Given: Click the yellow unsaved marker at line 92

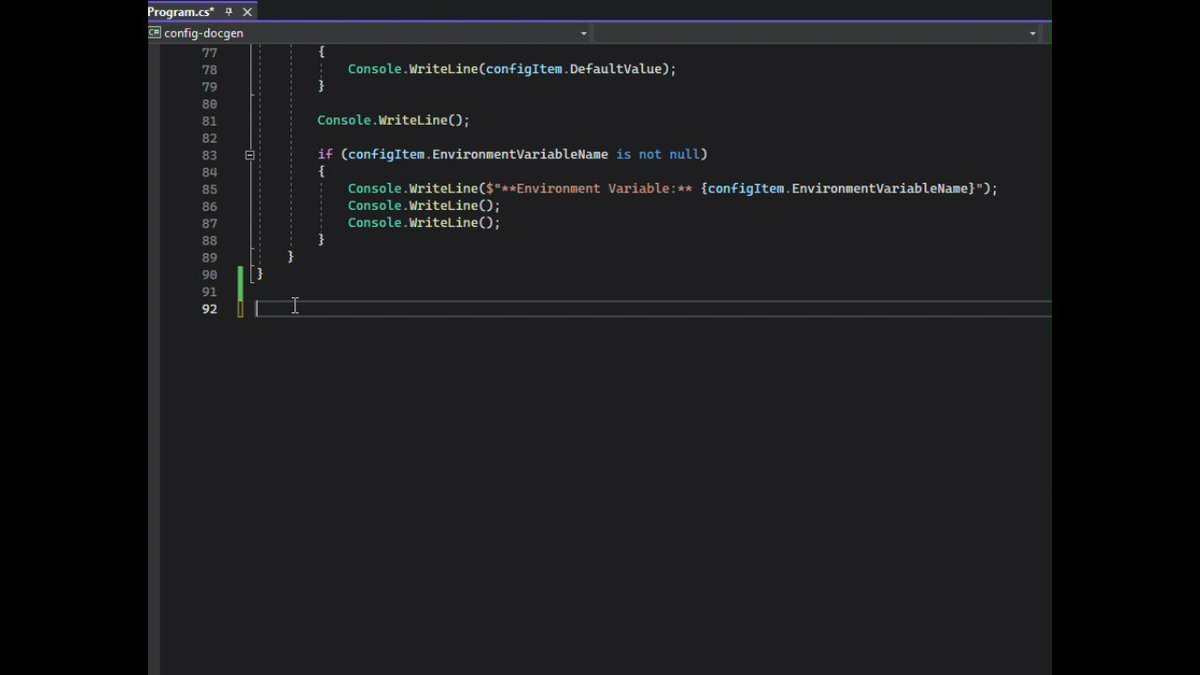Looking at the screenshot, I should click(240, 309).
